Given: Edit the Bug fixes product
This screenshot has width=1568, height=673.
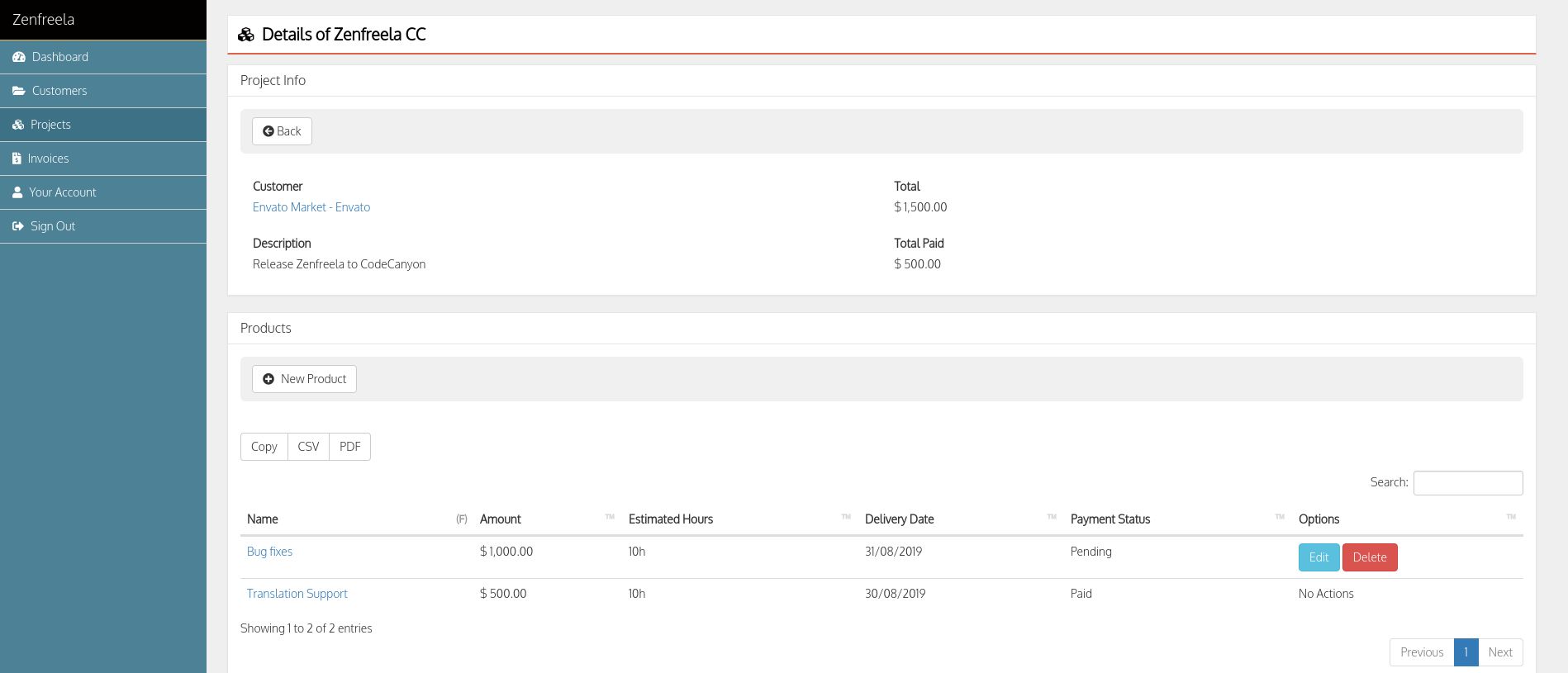Looking at the screenshot, I should 1319,557.
